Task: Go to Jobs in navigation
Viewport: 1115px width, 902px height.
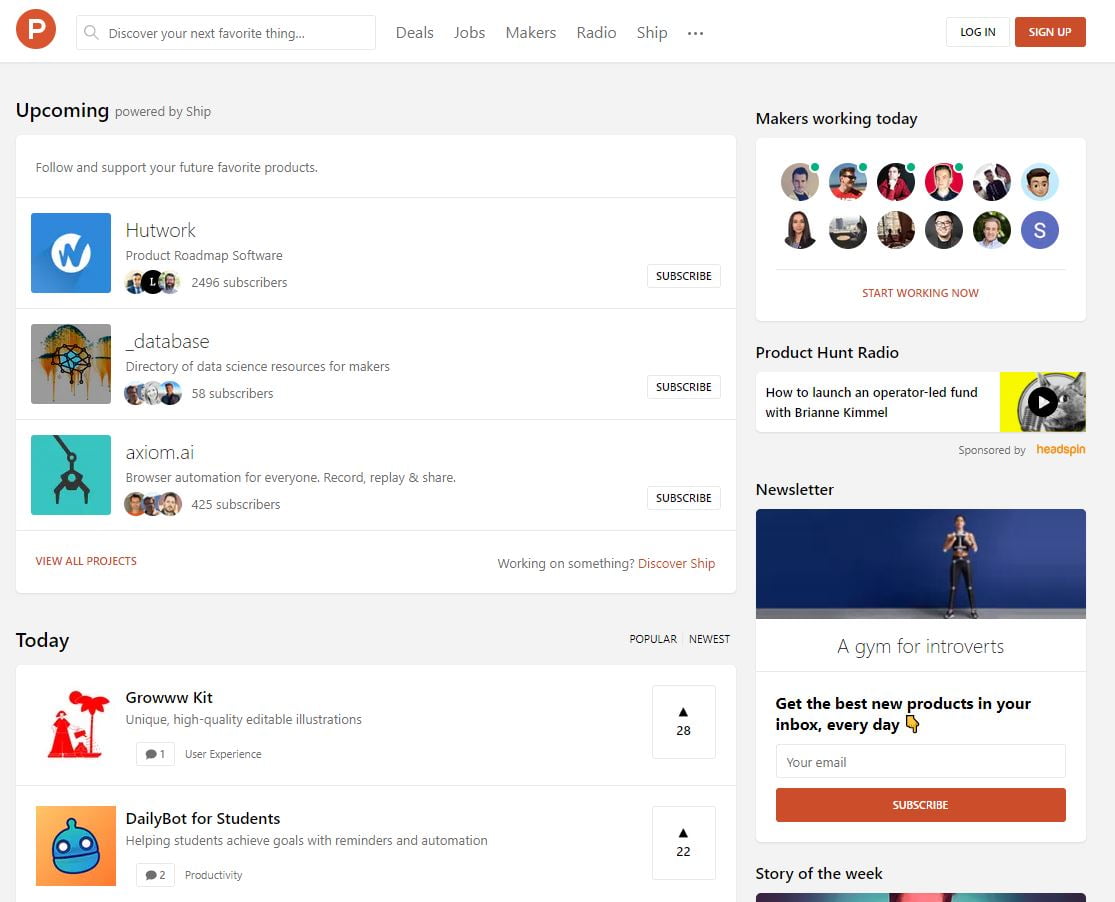Action: (469, 33)
